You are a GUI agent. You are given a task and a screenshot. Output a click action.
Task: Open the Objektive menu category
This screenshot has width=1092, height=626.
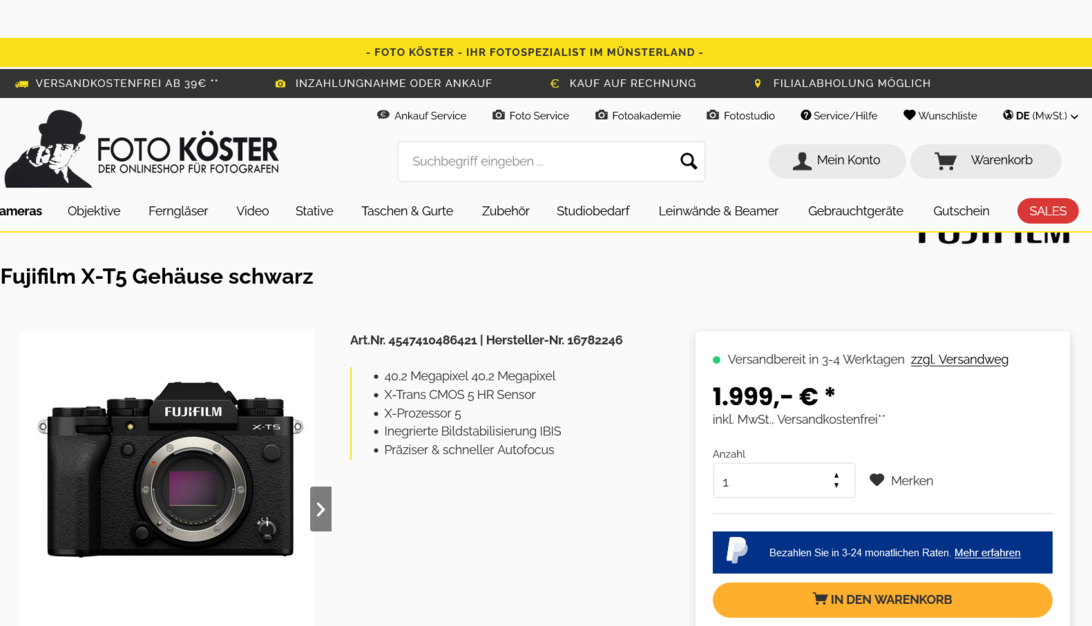[x=94, y=211]
